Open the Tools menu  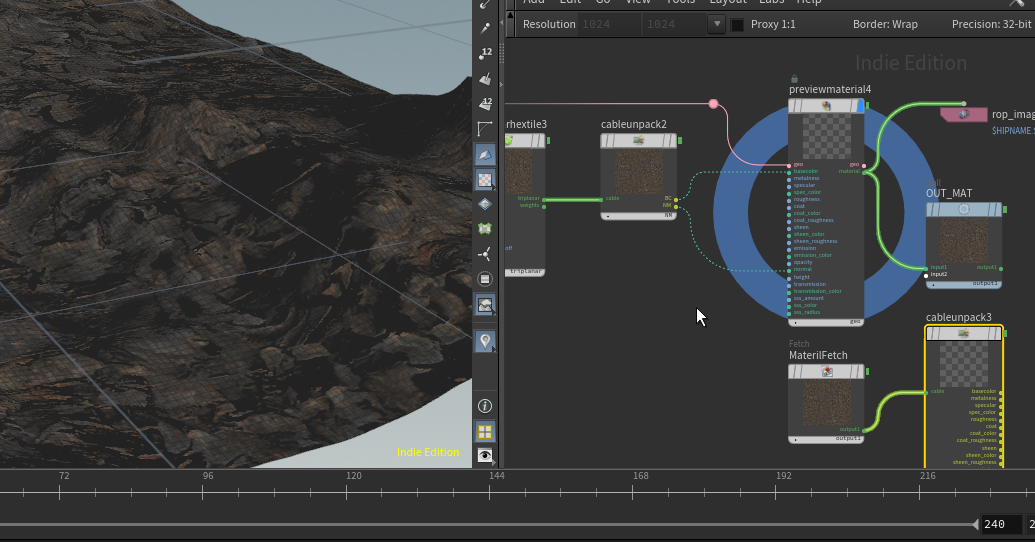681,3
